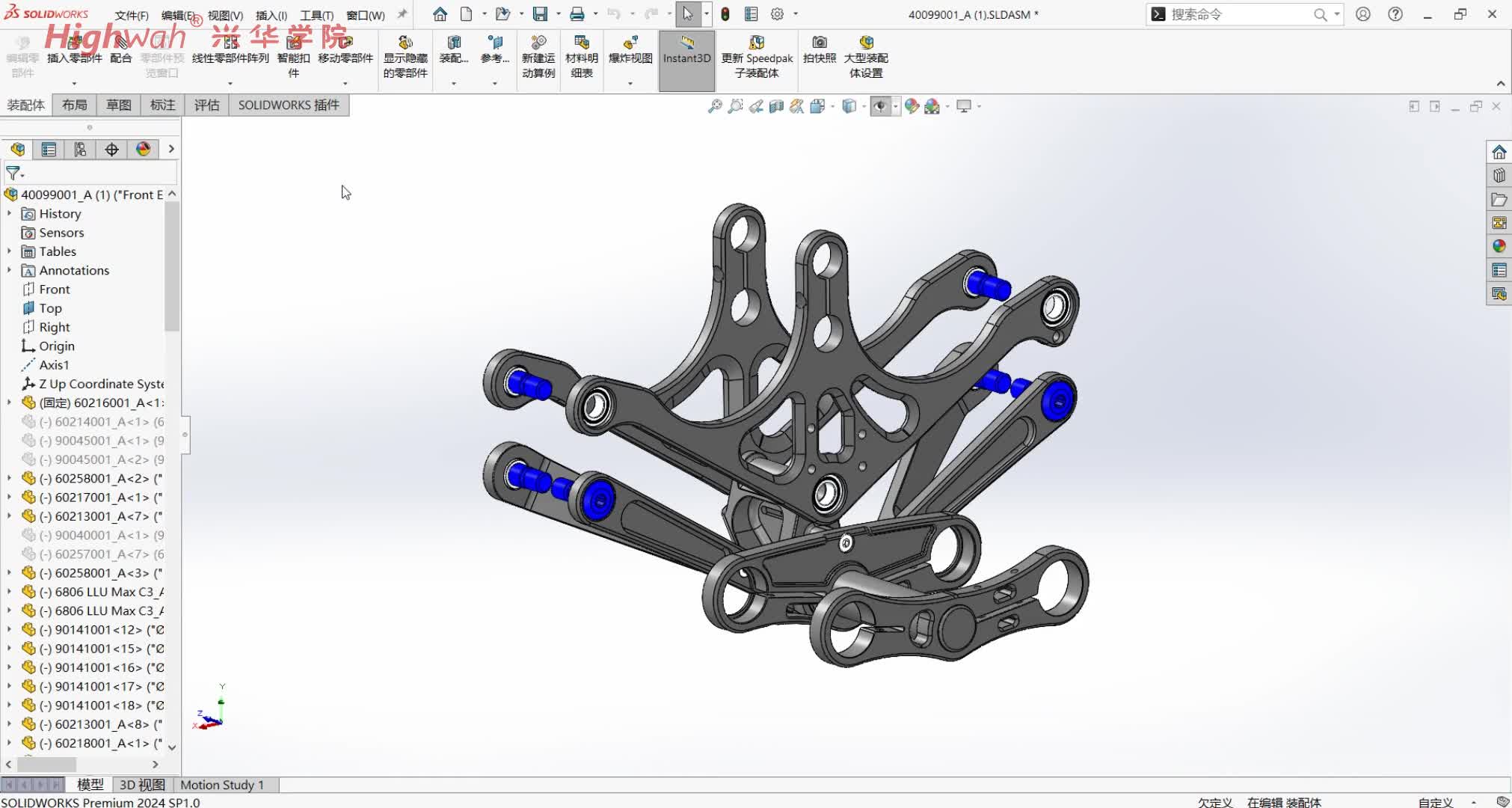Select the Top plane in tree
Viewport: 1512px width, 808px height.
(50, 308)
